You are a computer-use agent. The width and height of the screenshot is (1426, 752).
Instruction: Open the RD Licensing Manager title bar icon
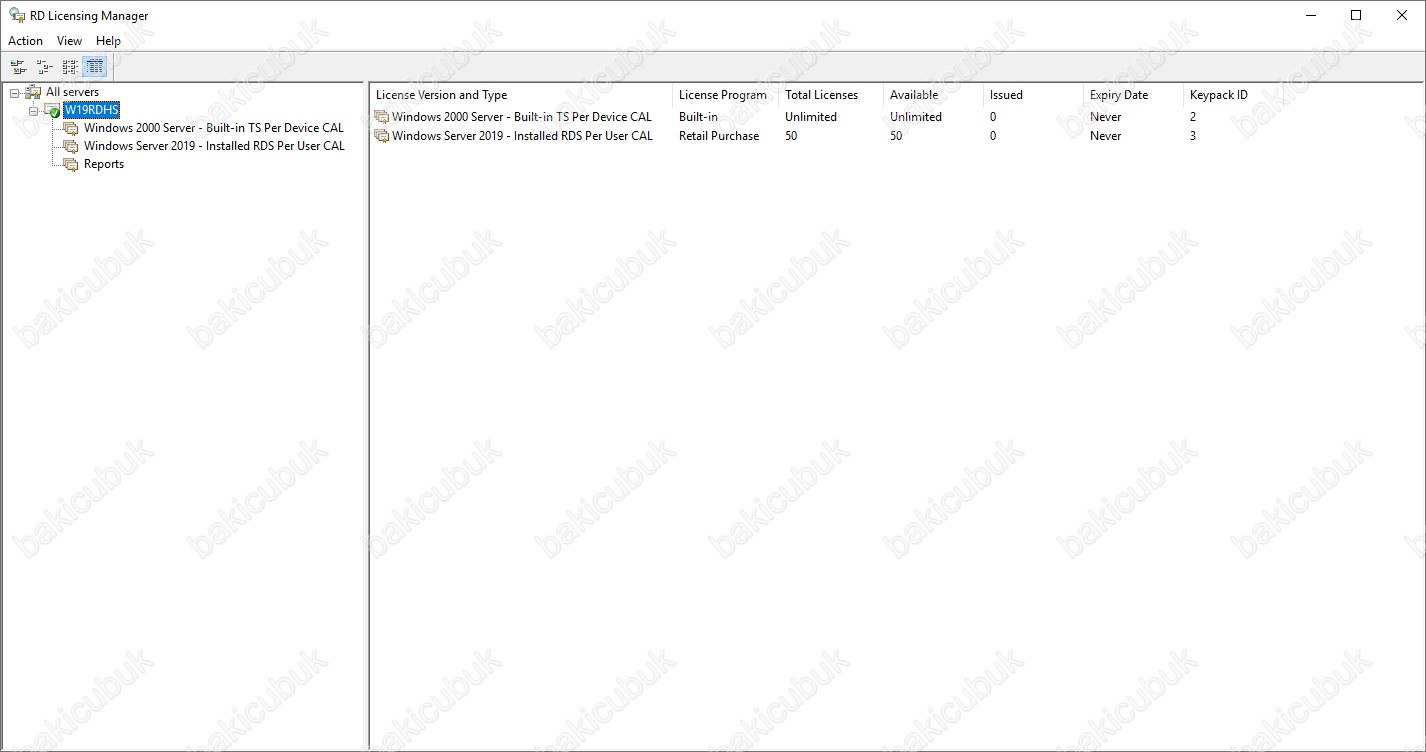tap(17, 15)
